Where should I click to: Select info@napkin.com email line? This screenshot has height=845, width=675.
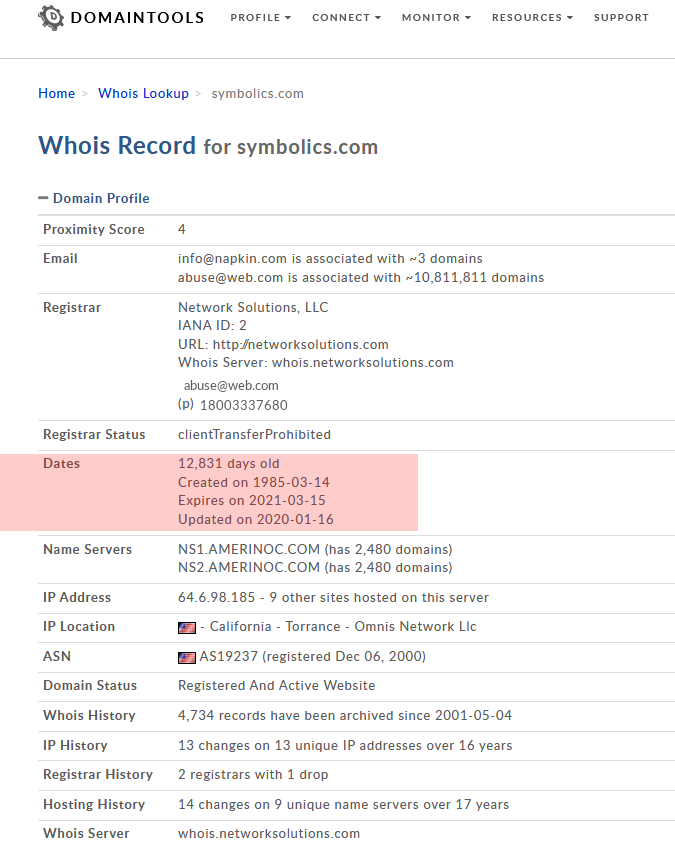(x=330, y=259)
